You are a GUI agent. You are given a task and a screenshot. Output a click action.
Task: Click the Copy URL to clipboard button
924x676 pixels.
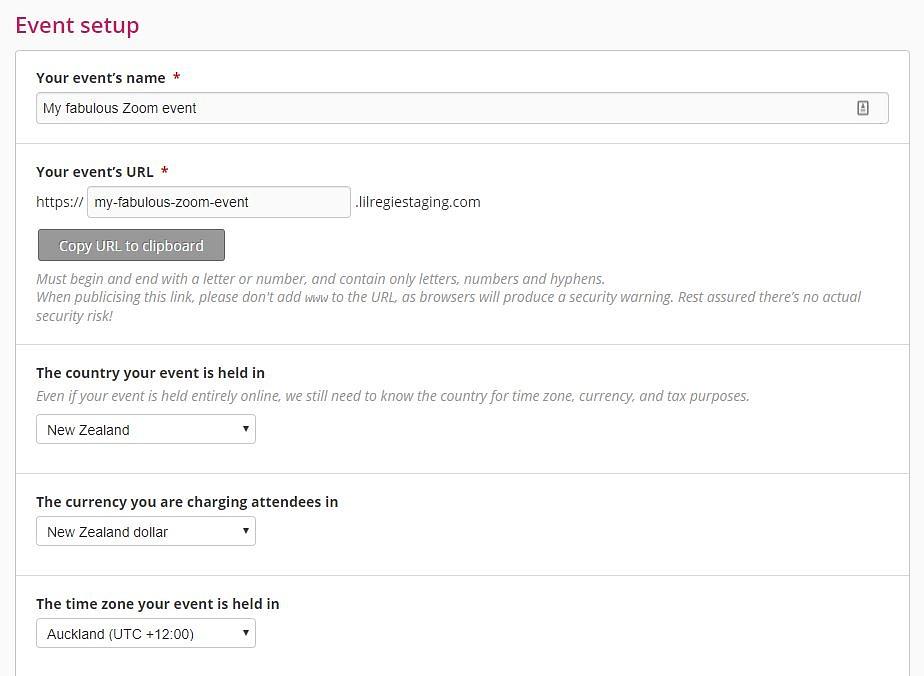tap(131, 245)
